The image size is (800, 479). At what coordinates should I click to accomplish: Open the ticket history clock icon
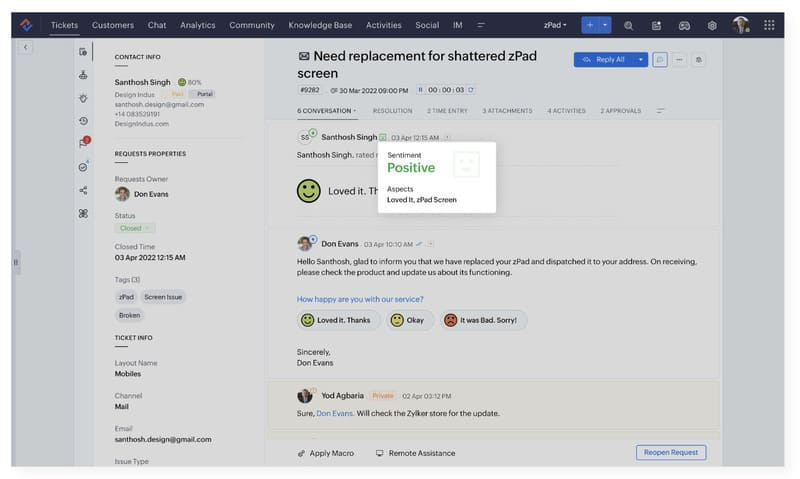[x=83, y=121]
